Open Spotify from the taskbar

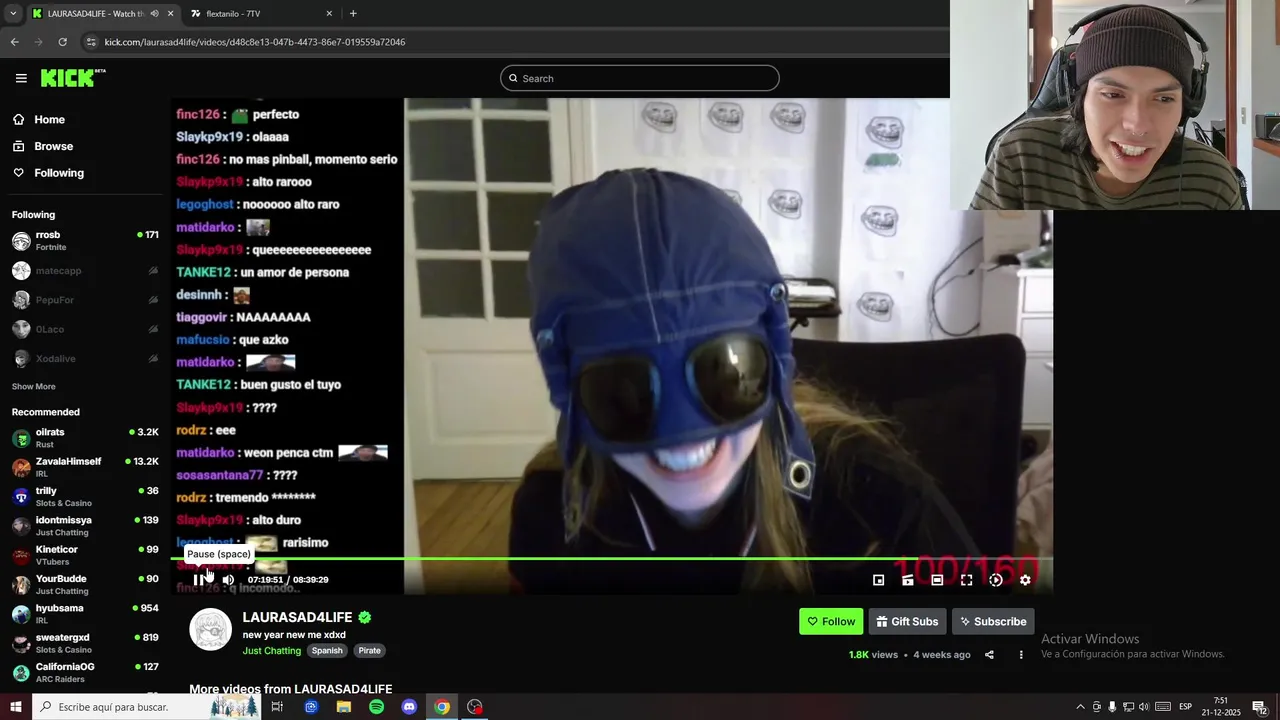tap(376, 707)
